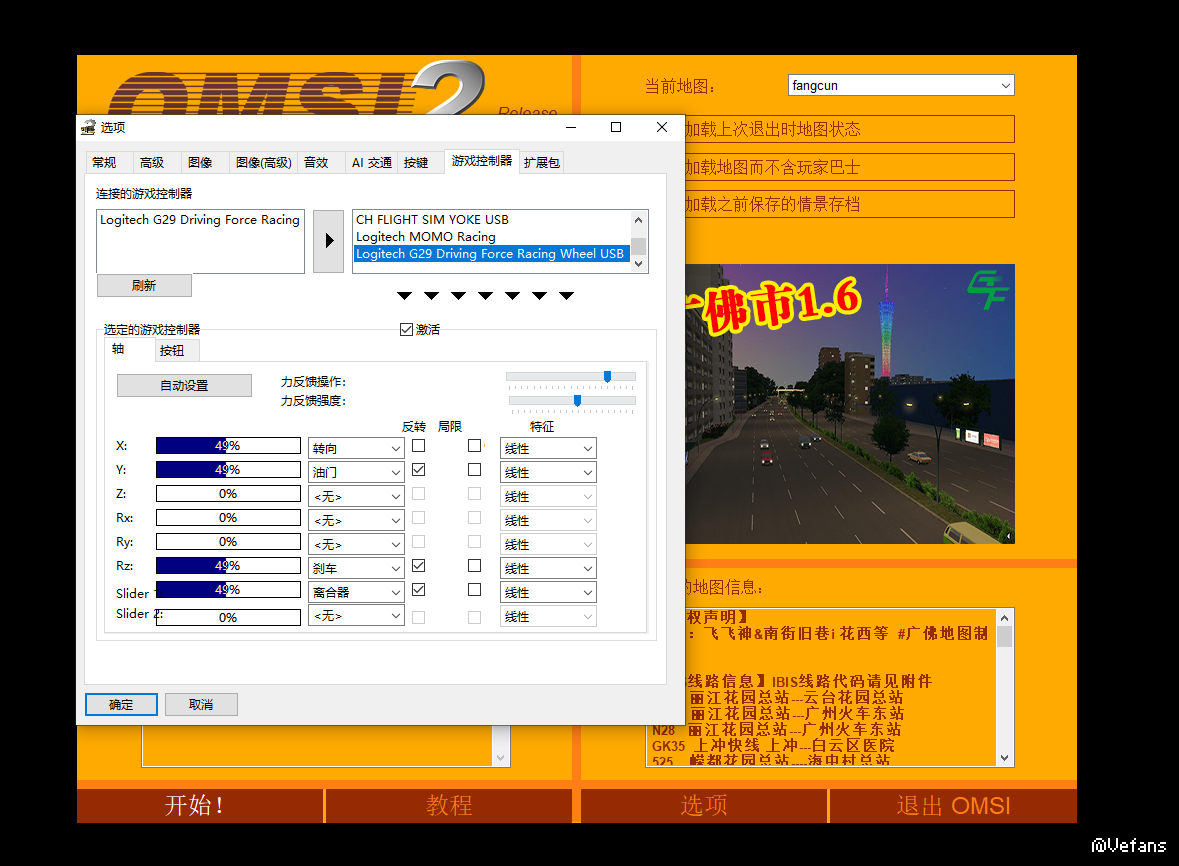Click 选项 in the OMSI launcher bottom bar
Image resolution: width=1179 pixels, height=866 pixels.
[x=704, y=805]
